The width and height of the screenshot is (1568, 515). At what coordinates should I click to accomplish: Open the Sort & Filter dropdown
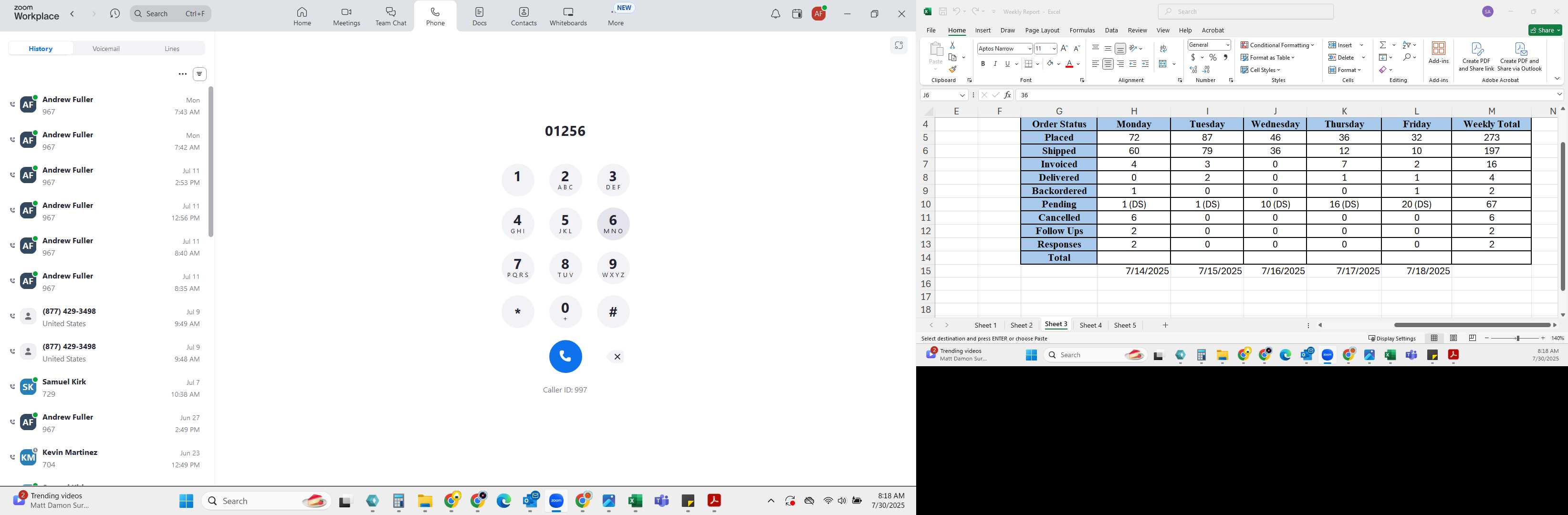(x=1409, y=45)
